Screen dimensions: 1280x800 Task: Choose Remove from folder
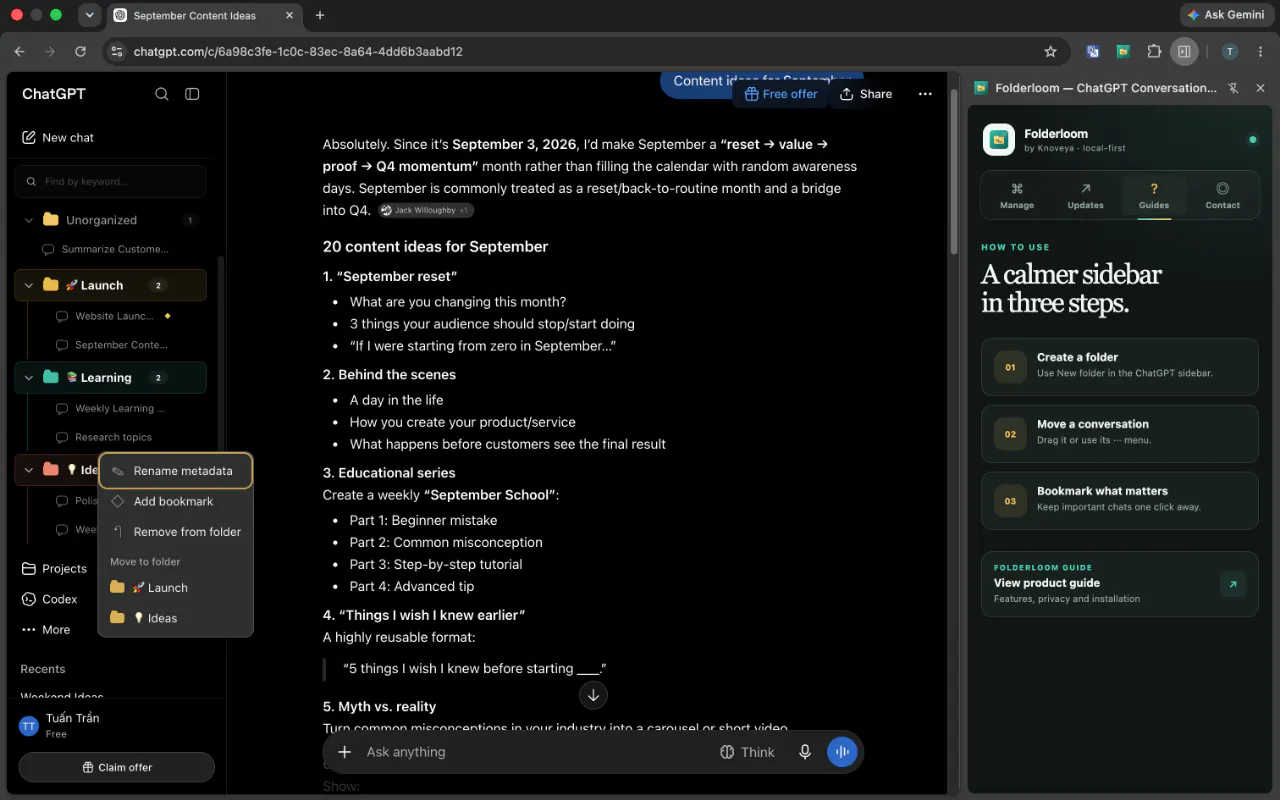click(176, 532)
